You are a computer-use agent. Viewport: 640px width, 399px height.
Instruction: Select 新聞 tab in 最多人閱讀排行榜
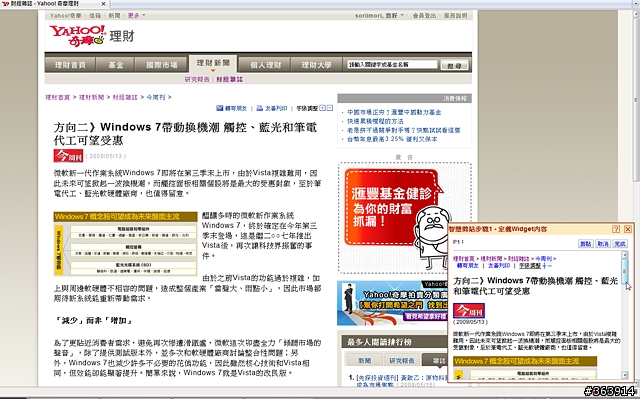click(364, 360)
